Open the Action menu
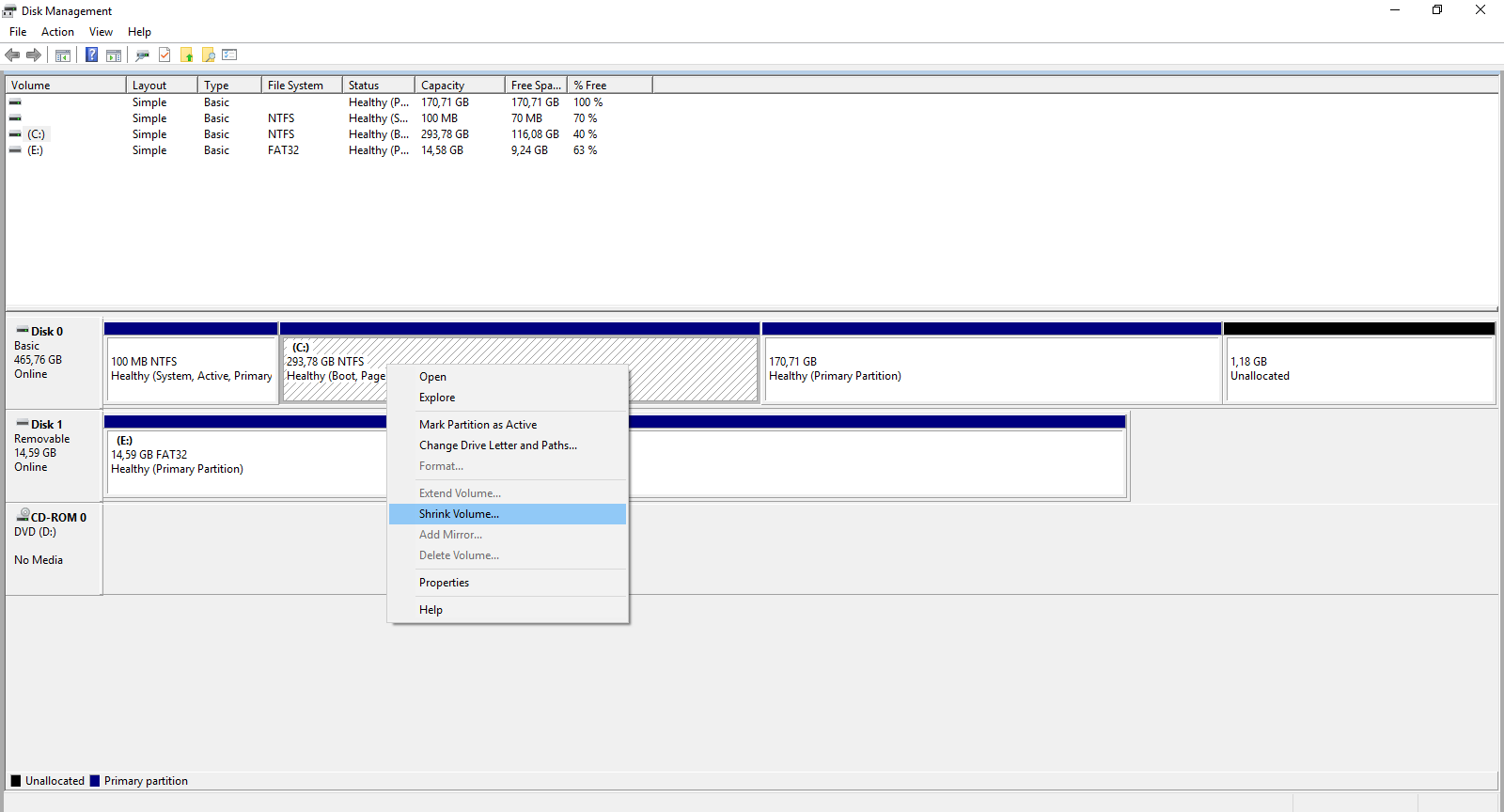 (57, 32)
